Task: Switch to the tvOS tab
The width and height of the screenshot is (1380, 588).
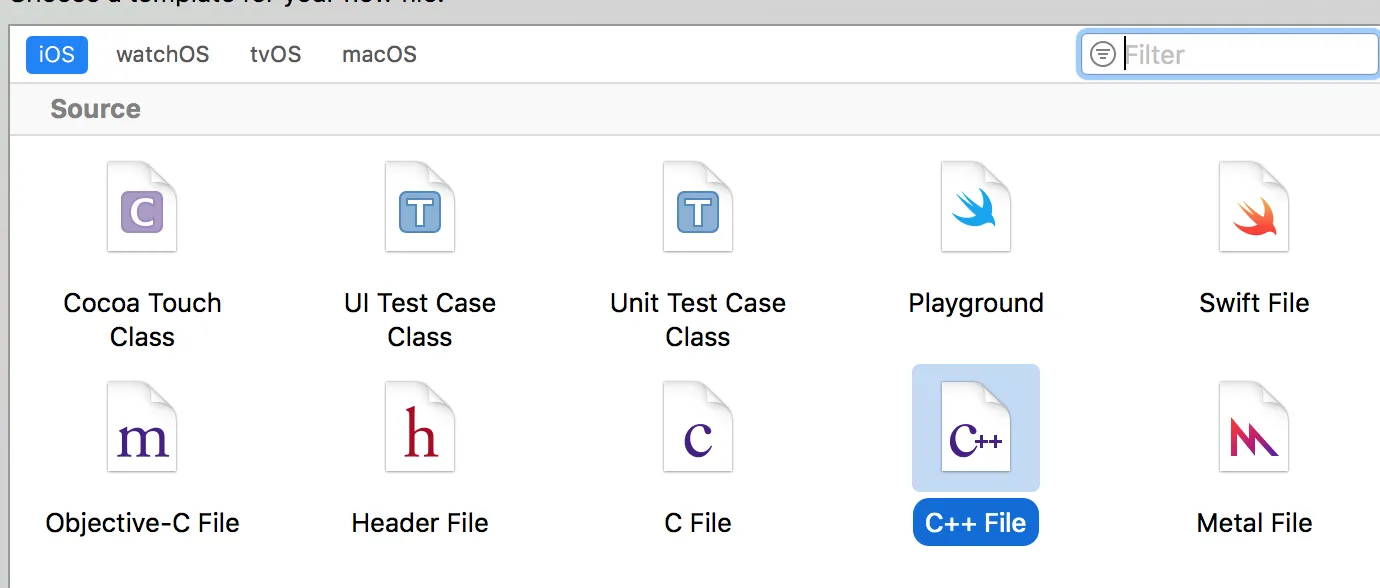Action: [x=276, y=54]
